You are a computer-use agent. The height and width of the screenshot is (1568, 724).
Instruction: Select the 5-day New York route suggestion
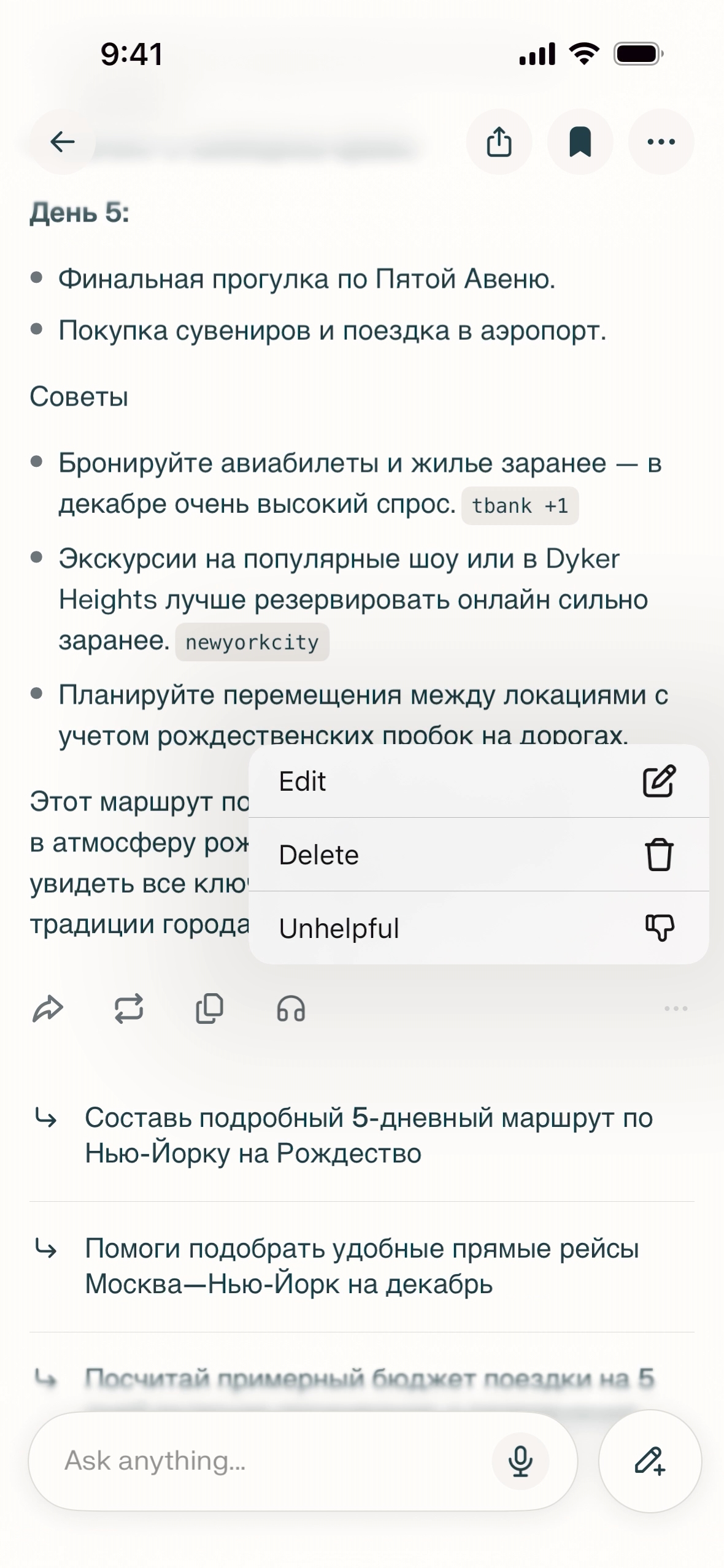pos(368,1136)
